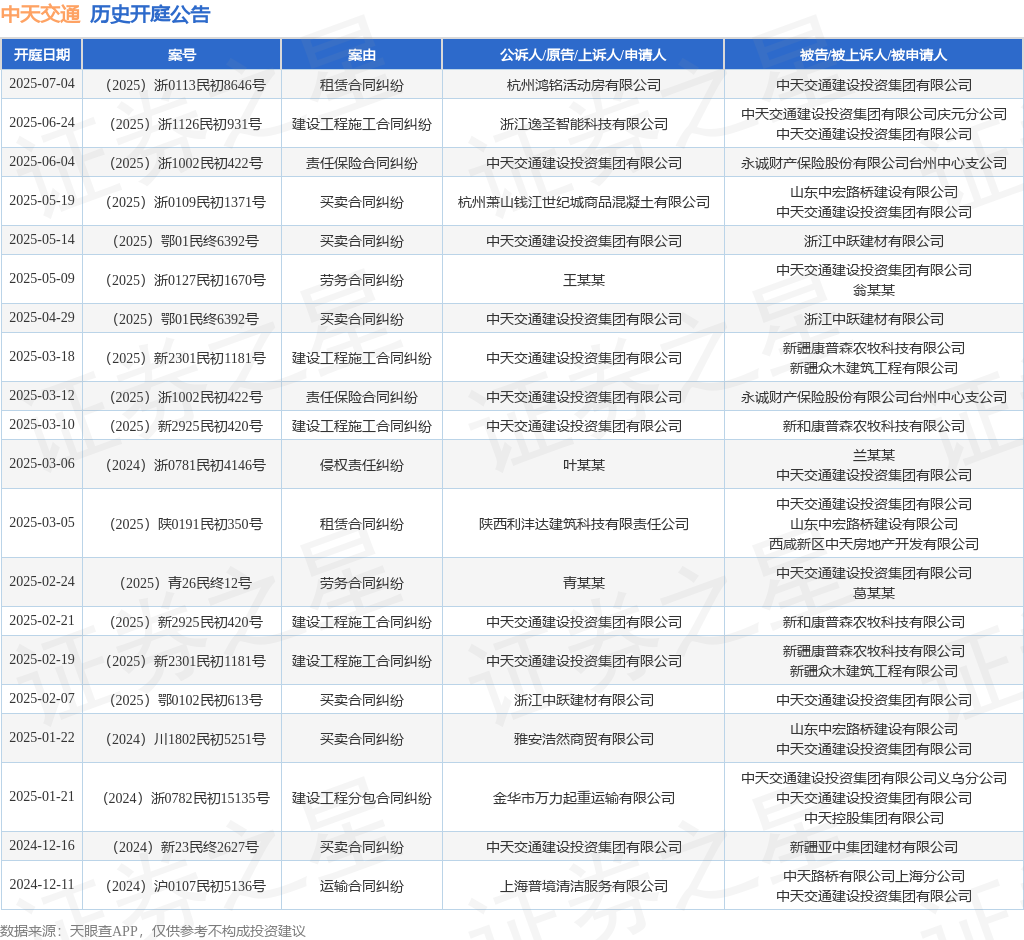Screen dimensions: 1024x940
Task: Click date 2025-01-21
Action: pos(42,796)
